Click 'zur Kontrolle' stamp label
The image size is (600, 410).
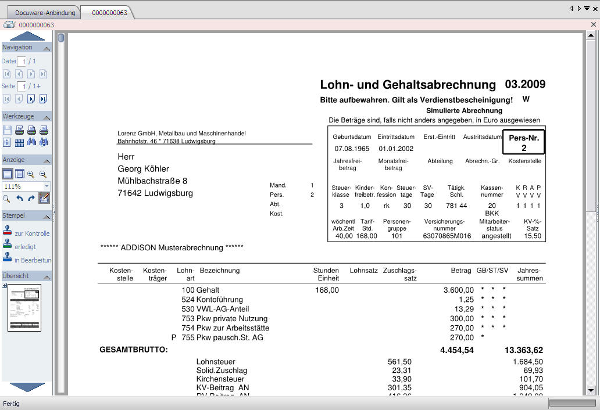(32, 233)
